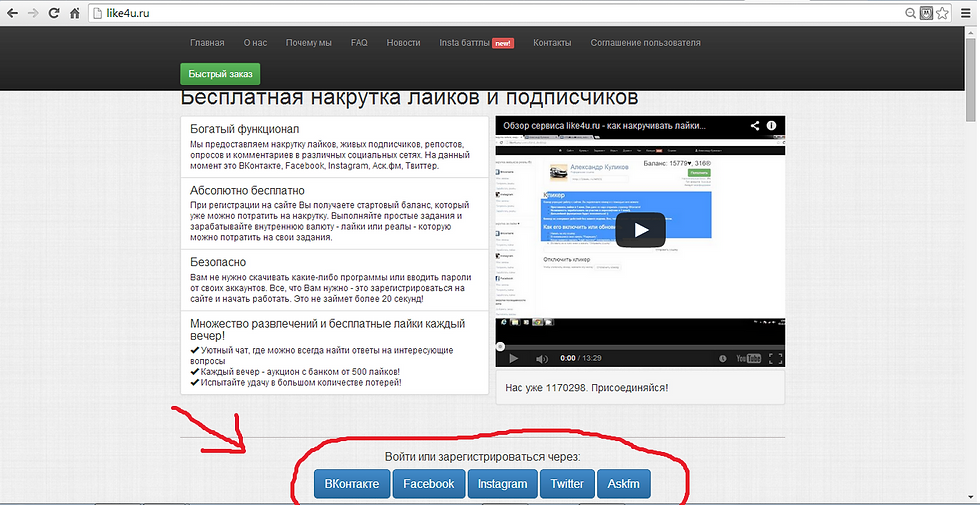The image size is (980, 505).
Task: Reload the page with the refresh icon
Action: (x=54, y=12)
